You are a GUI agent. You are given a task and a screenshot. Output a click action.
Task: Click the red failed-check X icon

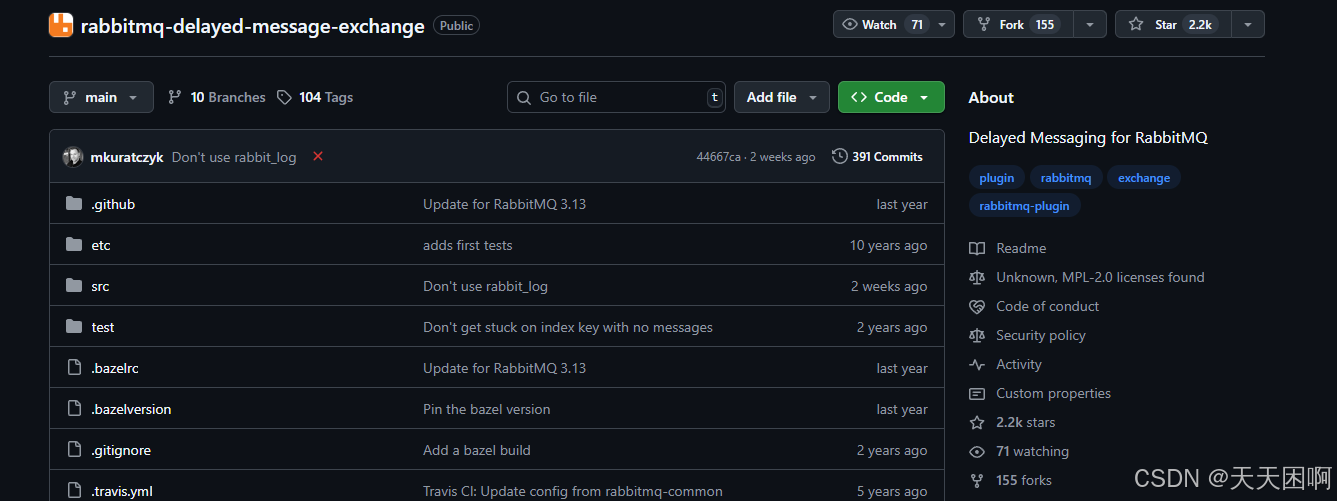click(x=318, y=156)
